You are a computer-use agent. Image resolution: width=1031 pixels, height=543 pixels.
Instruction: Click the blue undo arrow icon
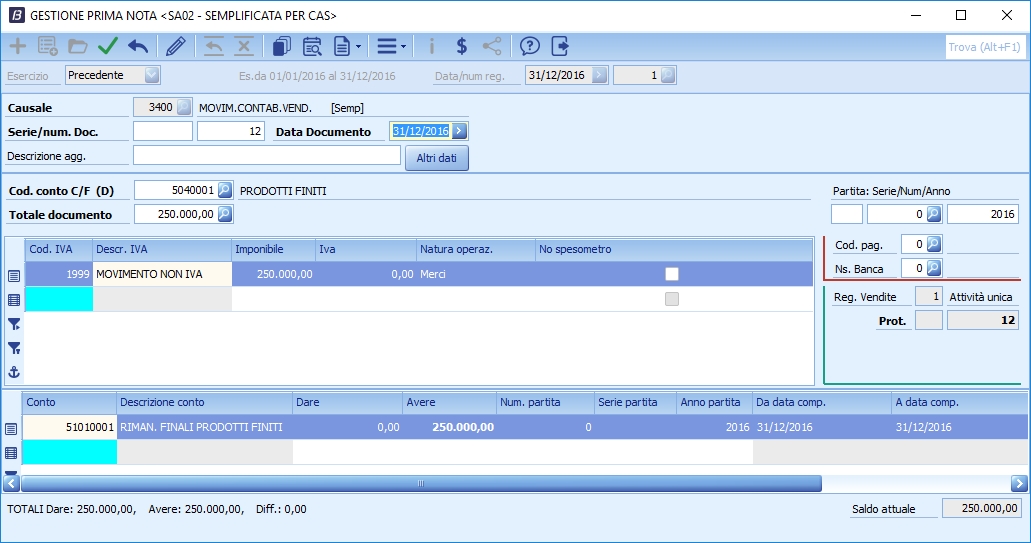[x=138, y=46]
